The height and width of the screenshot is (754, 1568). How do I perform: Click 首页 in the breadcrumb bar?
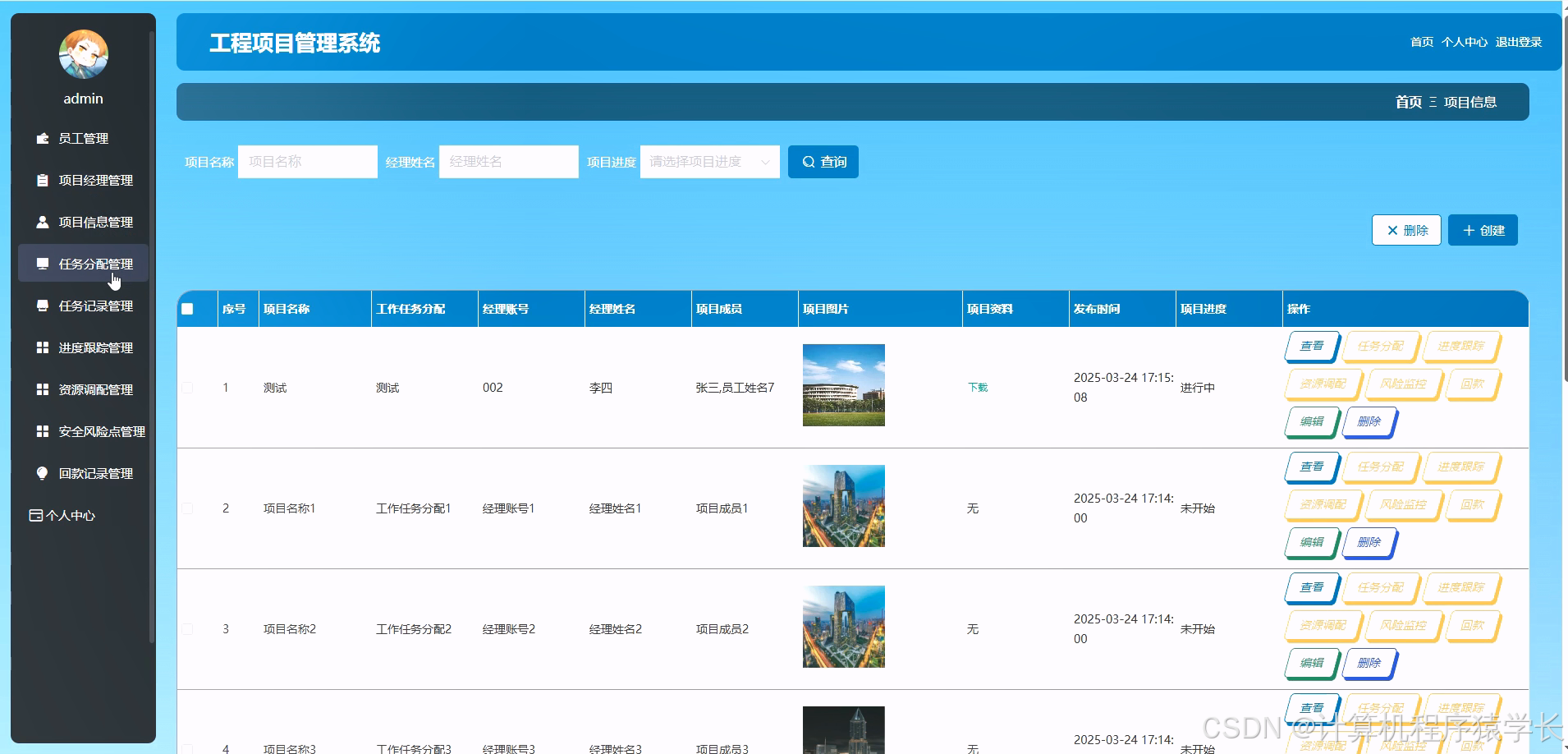click(1409, 102)
